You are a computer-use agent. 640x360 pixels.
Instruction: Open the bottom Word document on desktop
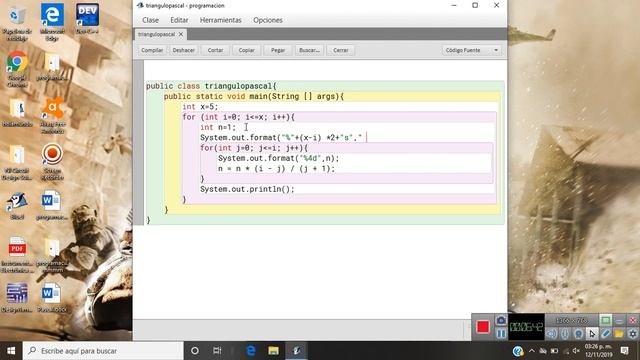pyautogui.click(x=51, y=298)
